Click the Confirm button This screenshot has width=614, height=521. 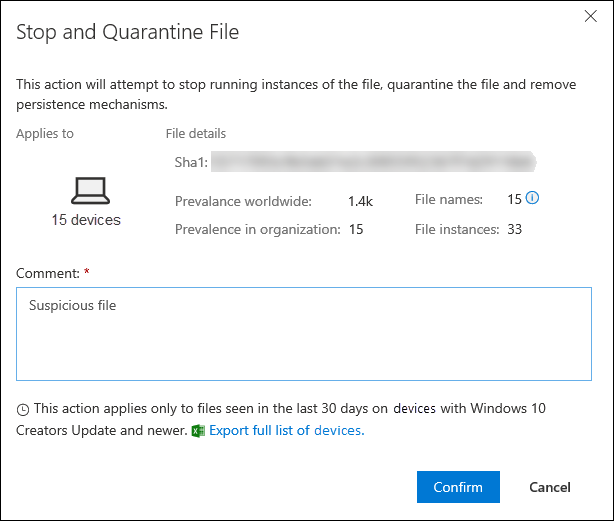pyautogui.click(x=458, y=487)
